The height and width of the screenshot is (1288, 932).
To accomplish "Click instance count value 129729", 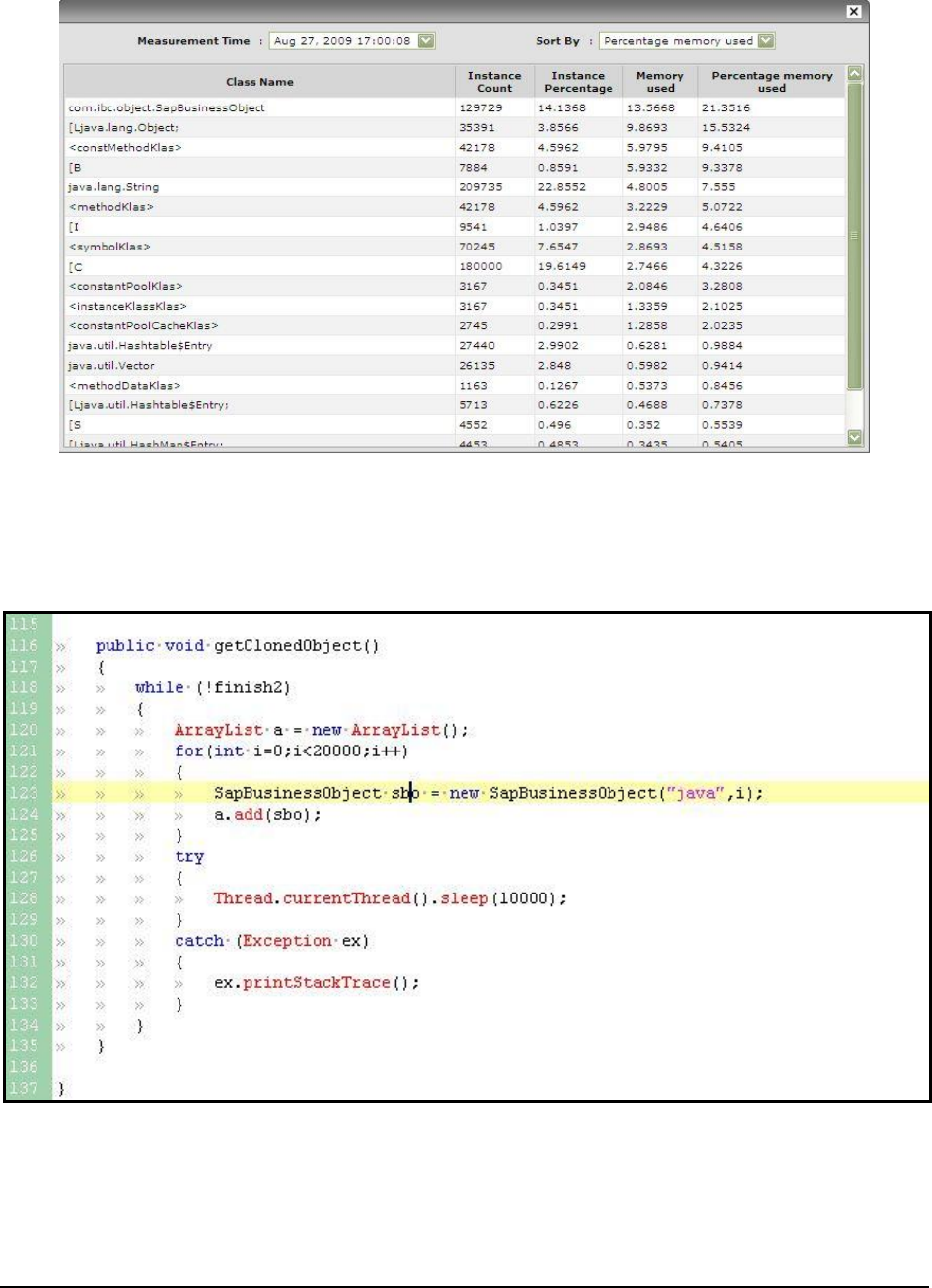I will 477,107.
